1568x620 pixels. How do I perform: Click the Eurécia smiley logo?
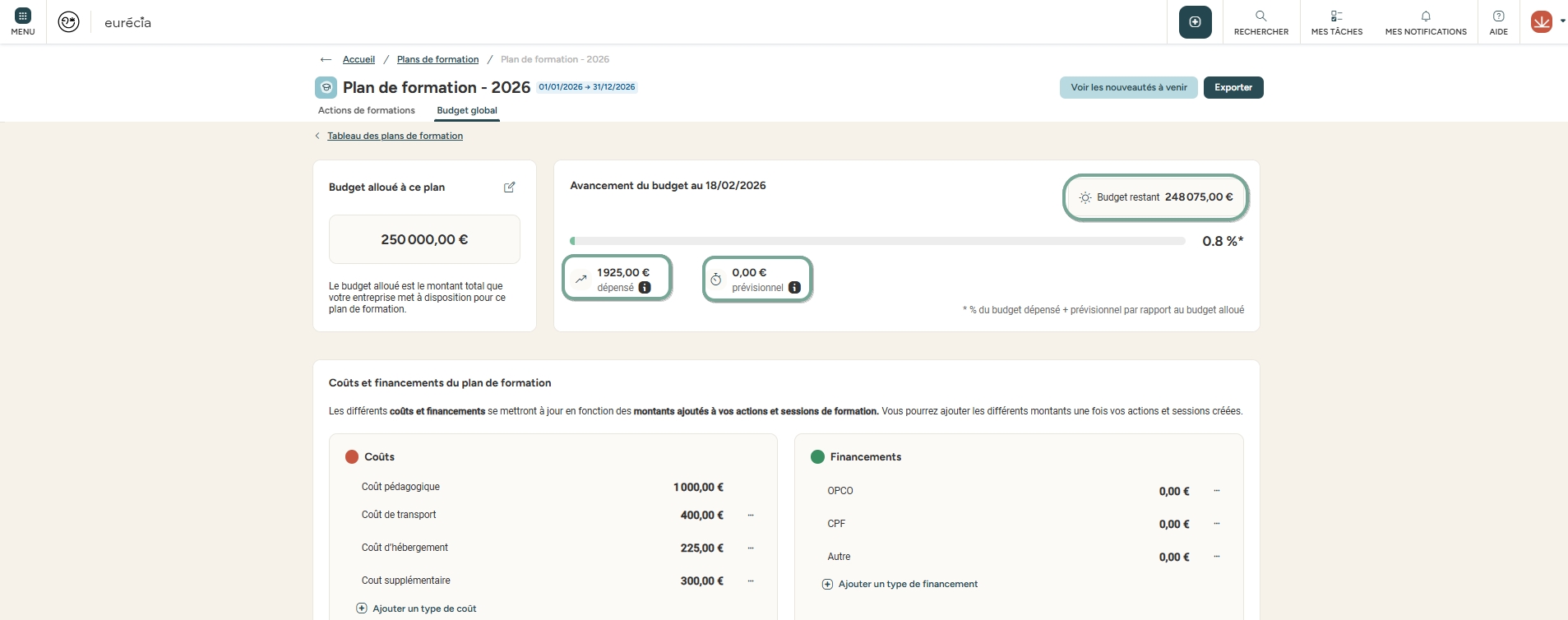[69, 22]
